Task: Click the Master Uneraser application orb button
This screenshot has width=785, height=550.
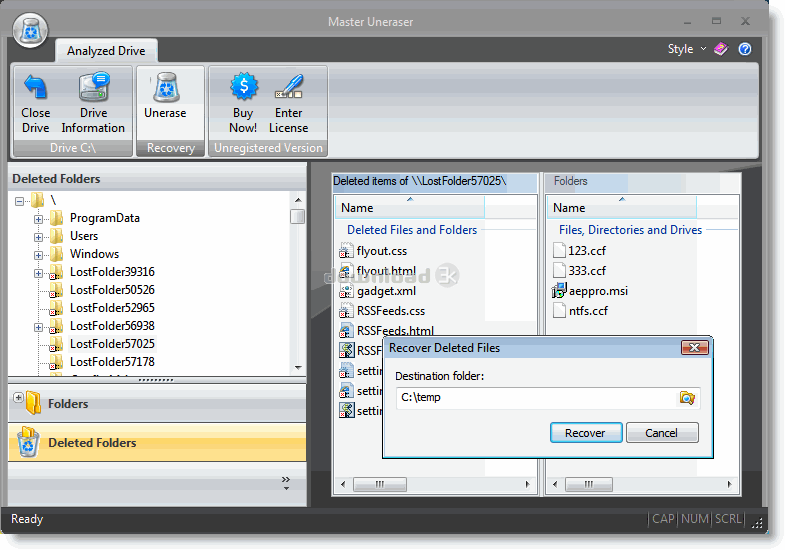Action: tap(31, 30)
